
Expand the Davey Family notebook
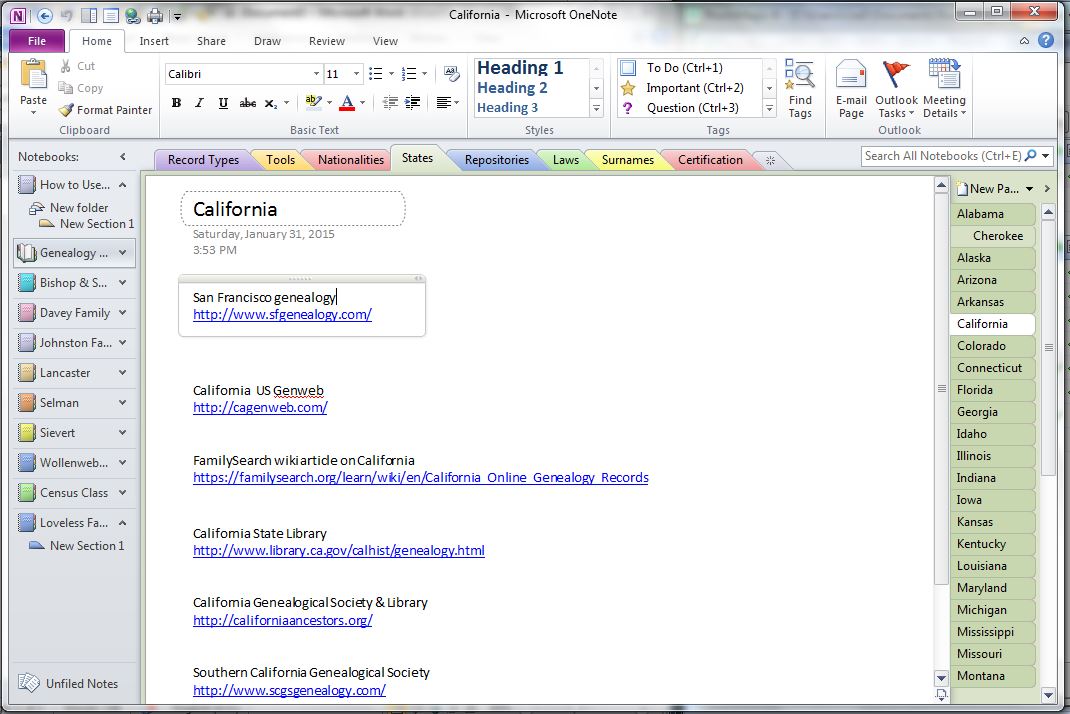coord(123,313)
